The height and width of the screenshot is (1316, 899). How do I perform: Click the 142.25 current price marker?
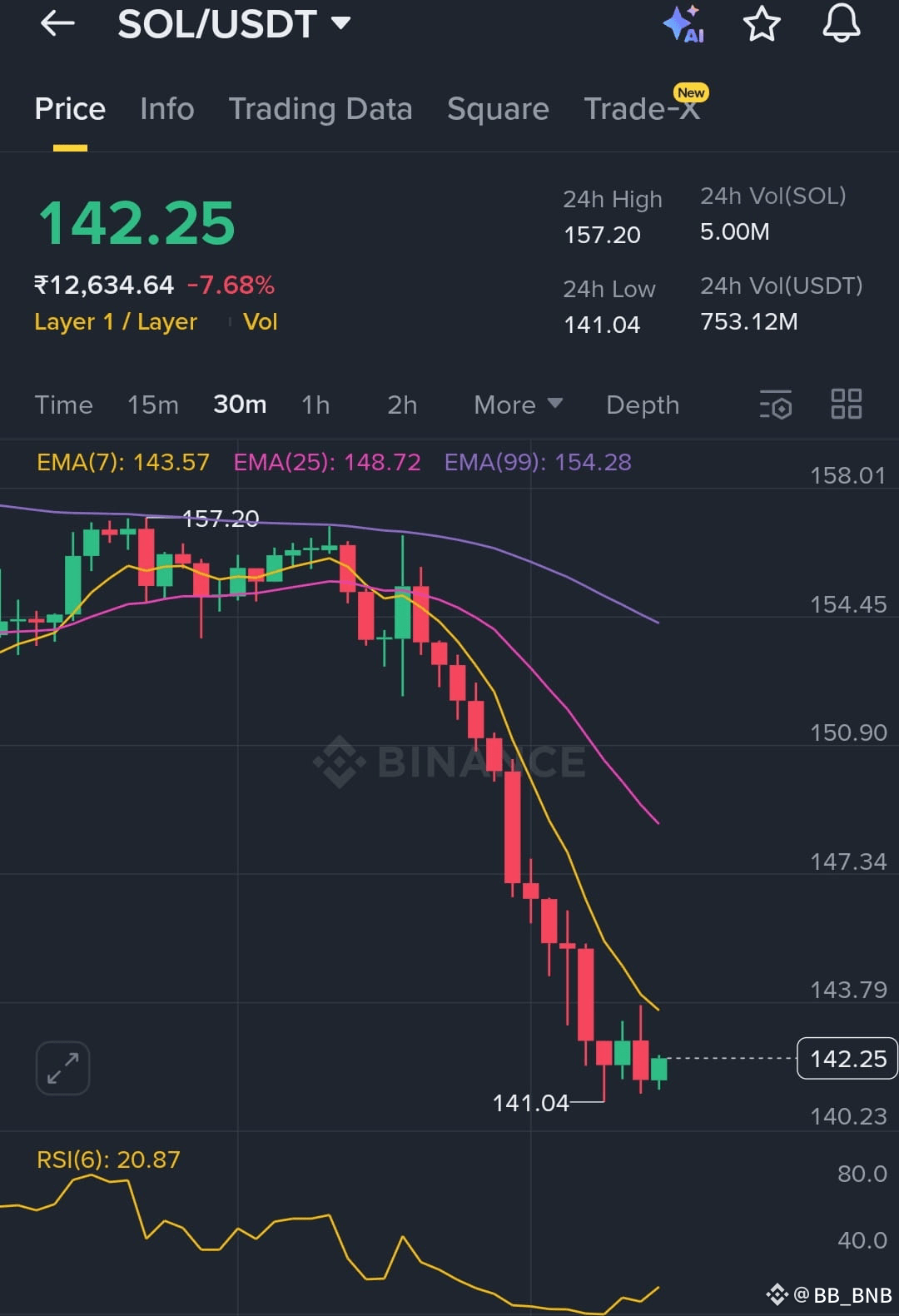[x=847, y=1059]
